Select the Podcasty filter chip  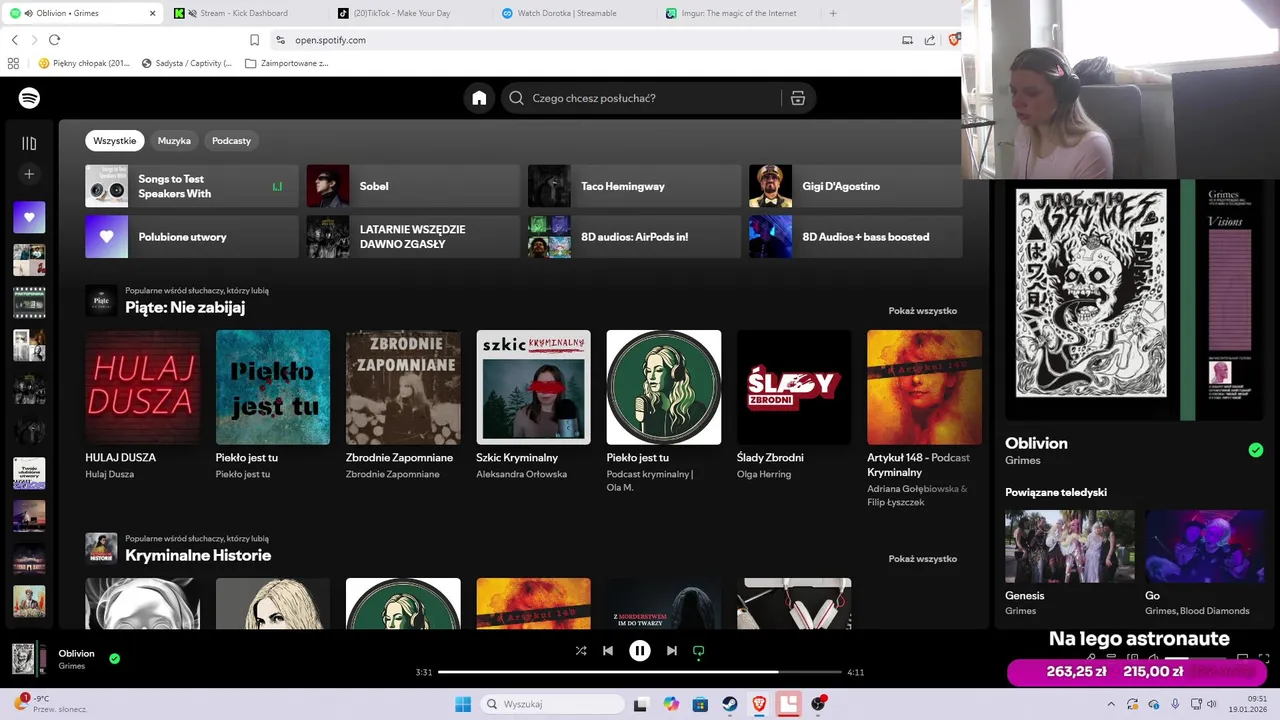(x=231, y=141)
